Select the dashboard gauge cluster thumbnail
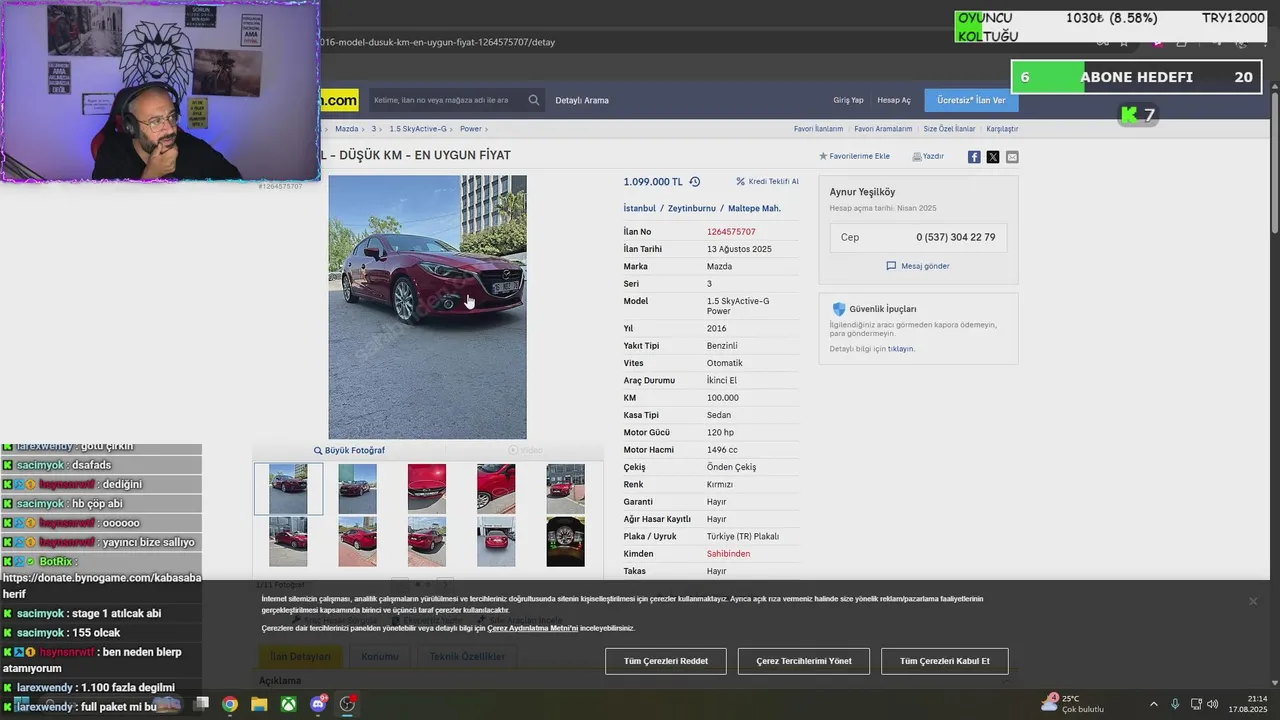 click(565, 542)
